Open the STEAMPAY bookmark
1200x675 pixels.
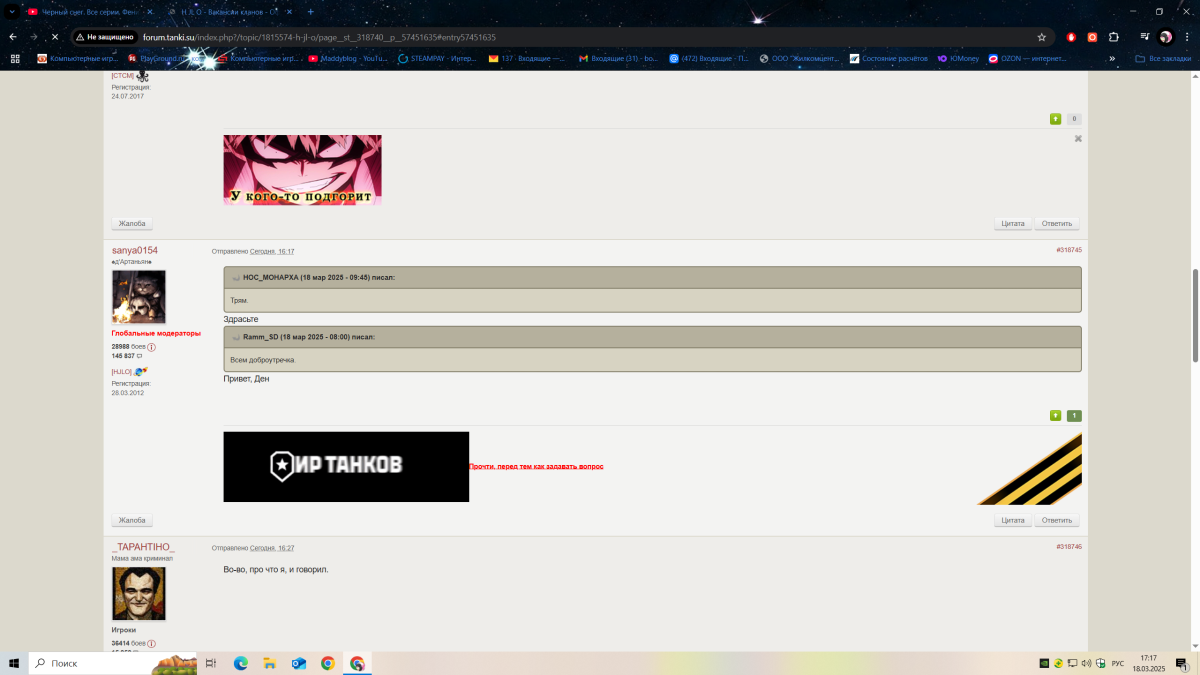click(x=437, y=59)
